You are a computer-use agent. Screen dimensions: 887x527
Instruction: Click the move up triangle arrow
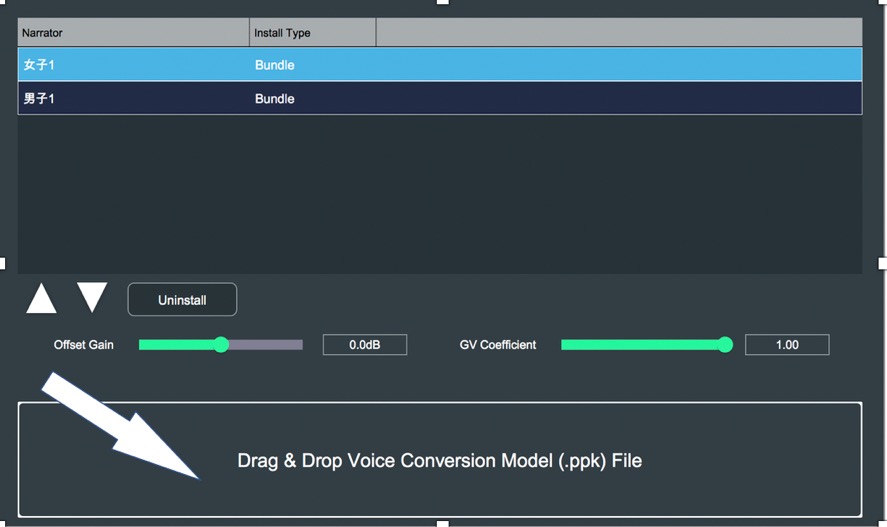click(41, 298)
